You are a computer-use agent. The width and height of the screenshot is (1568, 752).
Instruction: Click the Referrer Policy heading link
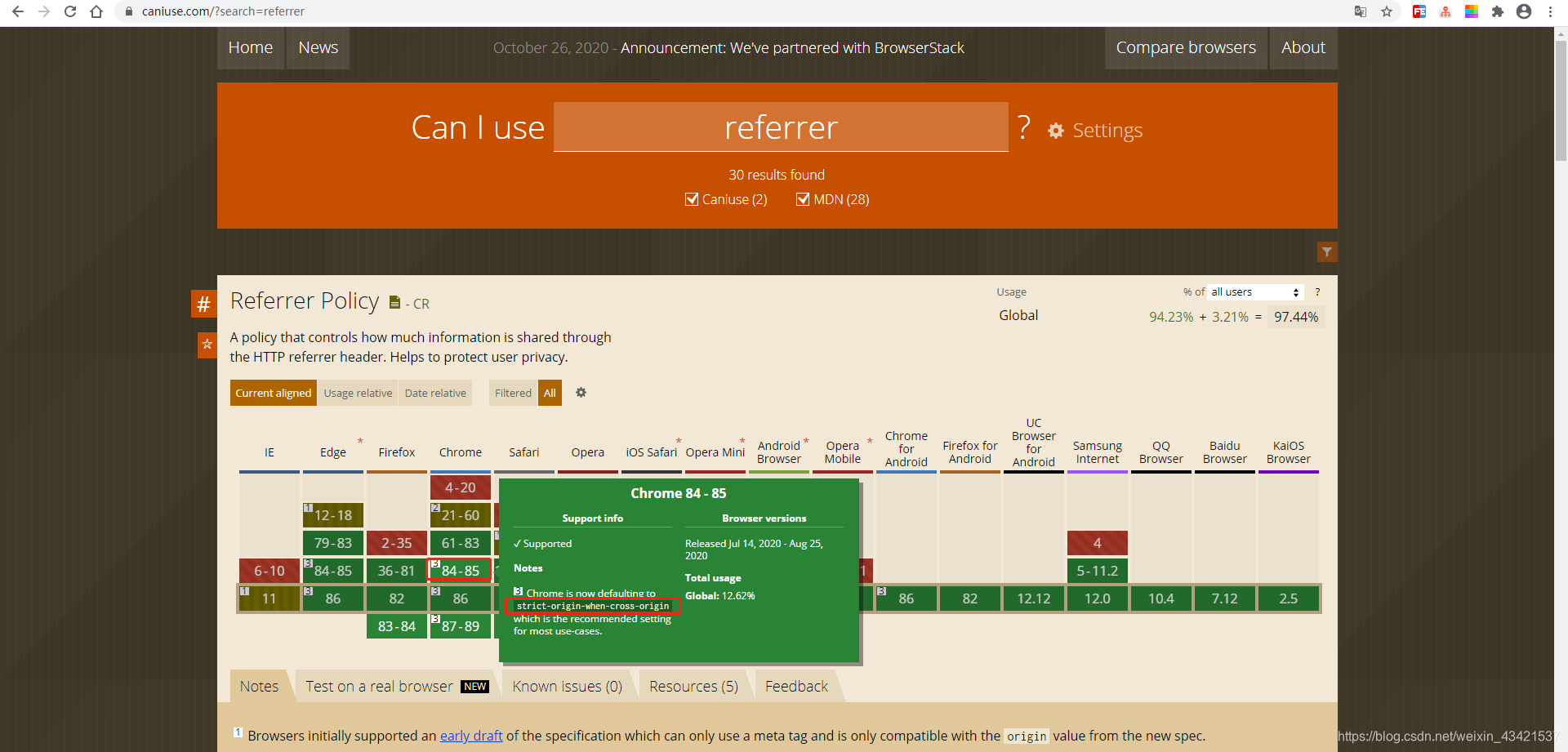[x=305, y=301]
